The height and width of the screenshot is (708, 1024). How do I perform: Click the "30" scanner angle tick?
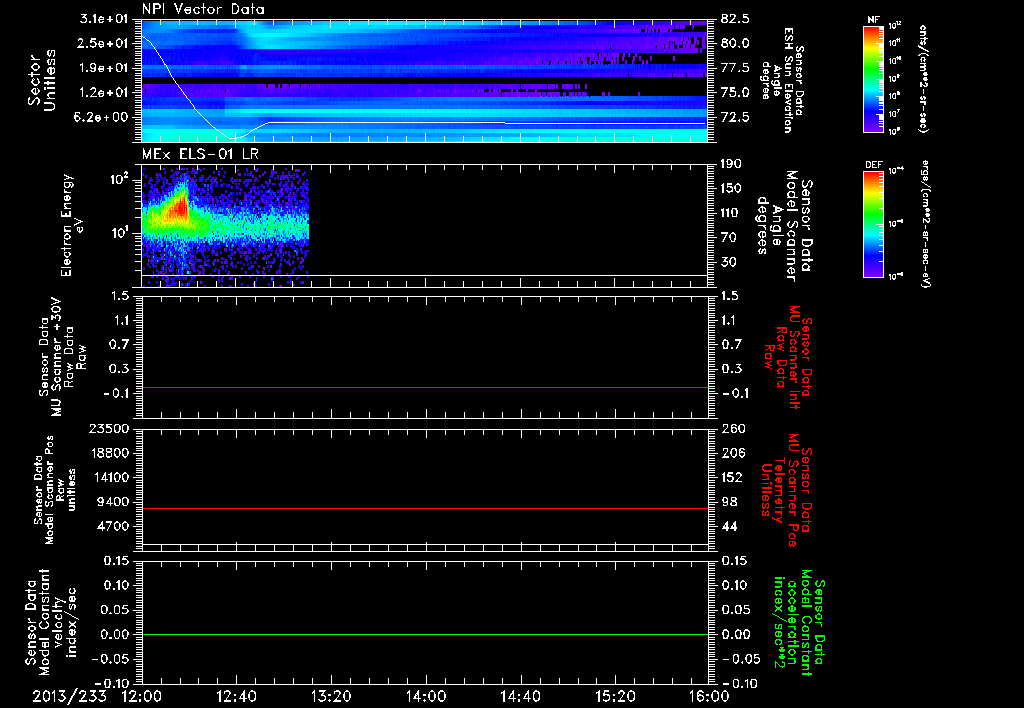pos(729,263)
